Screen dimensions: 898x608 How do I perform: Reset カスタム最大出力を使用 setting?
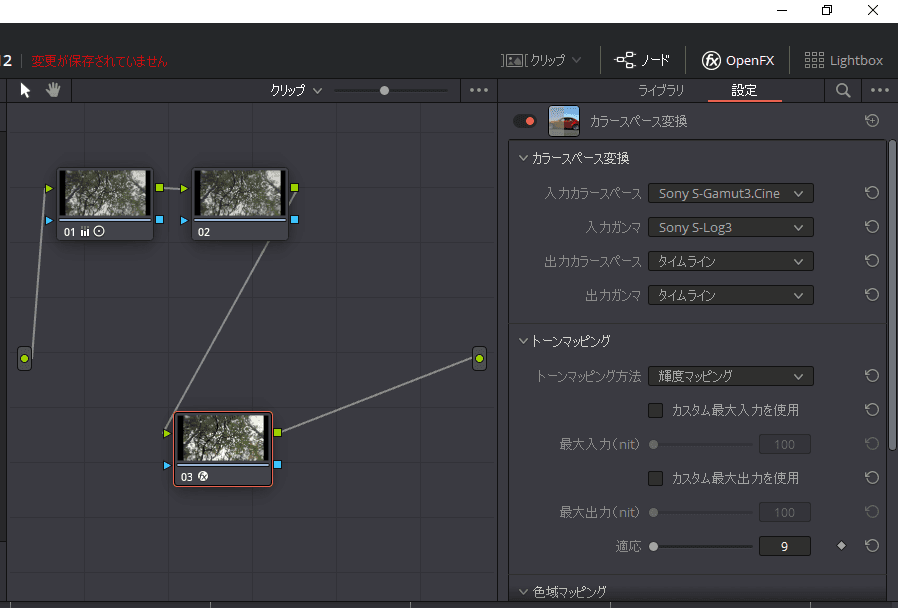872,477
